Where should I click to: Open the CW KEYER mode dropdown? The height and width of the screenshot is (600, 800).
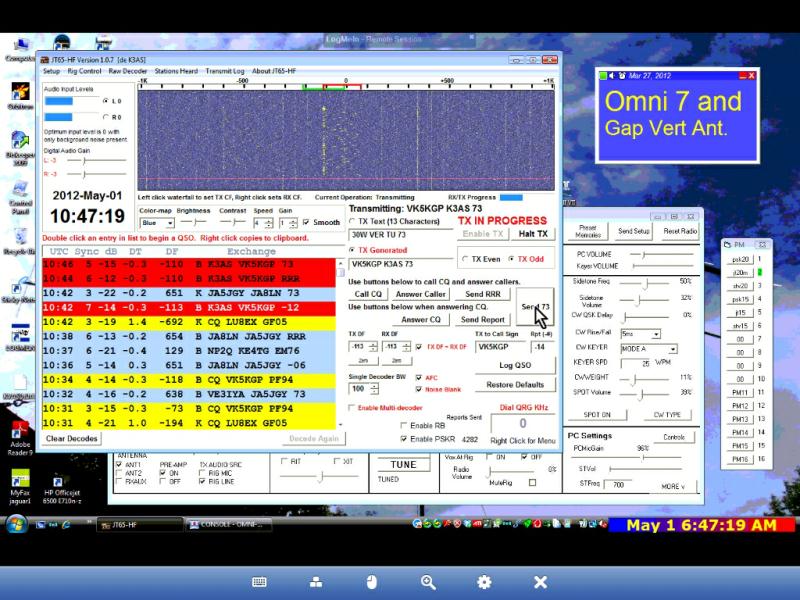click(649, 349)
